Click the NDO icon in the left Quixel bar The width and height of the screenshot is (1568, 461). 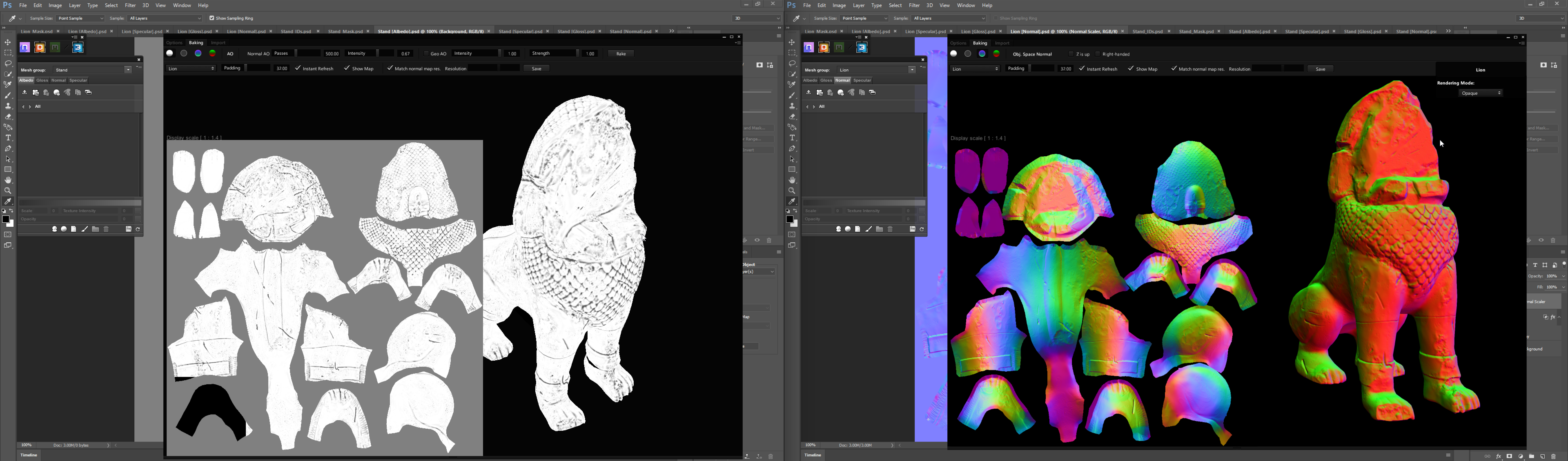(x=25, y=47)
